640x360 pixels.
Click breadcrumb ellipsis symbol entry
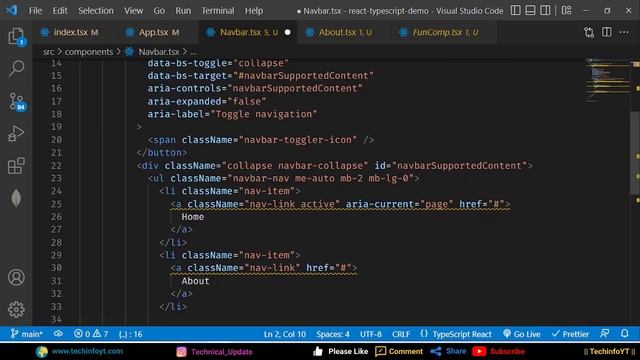point(193,52)
